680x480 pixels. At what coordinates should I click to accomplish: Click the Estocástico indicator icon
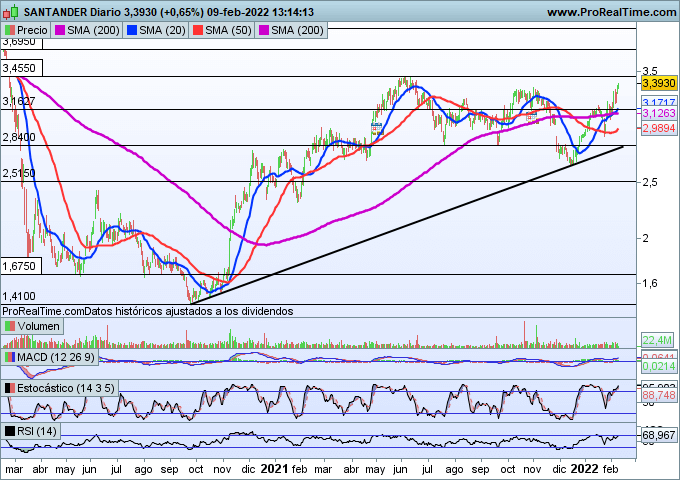pos(10,388)
